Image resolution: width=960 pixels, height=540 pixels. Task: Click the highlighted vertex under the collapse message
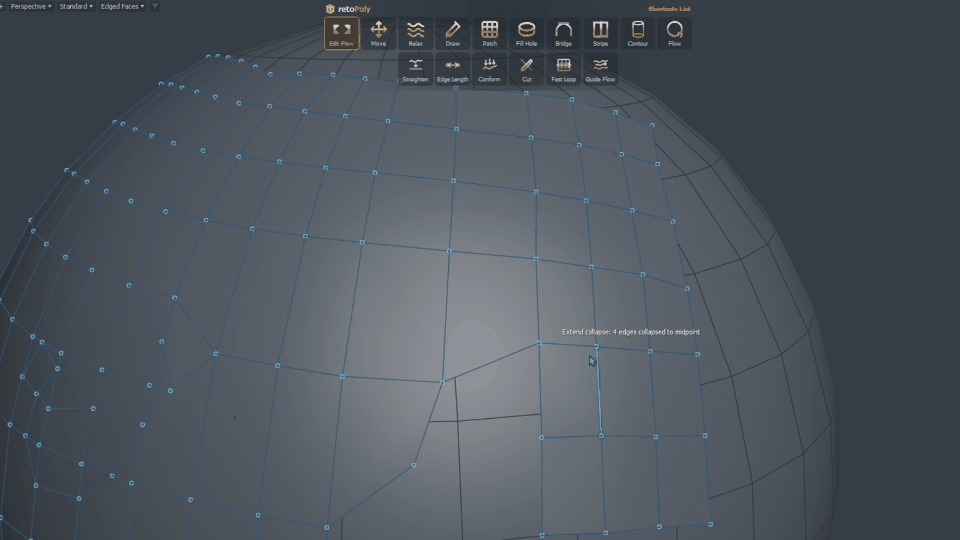click(596, 347)
